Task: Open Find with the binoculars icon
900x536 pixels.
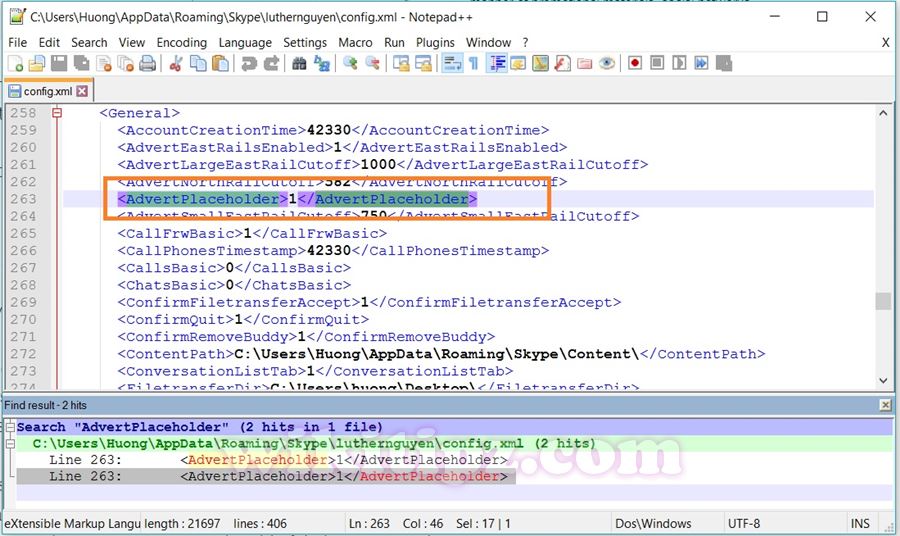Action: point(299,63)
